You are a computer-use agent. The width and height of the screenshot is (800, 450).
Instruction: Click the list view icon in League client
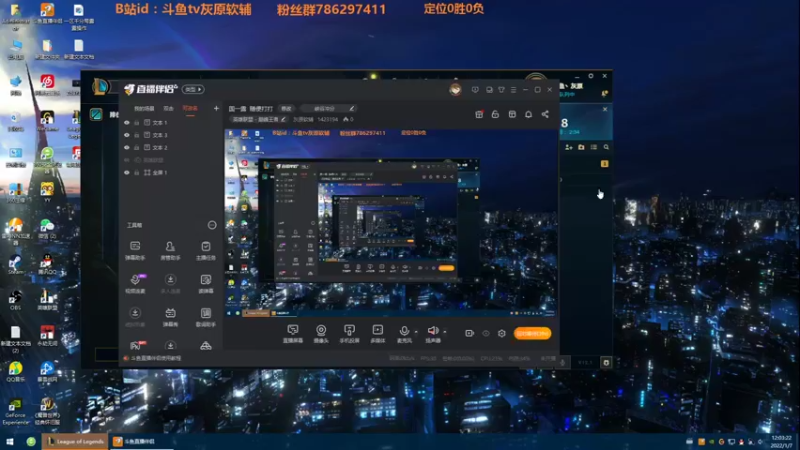tap(594, 147)
